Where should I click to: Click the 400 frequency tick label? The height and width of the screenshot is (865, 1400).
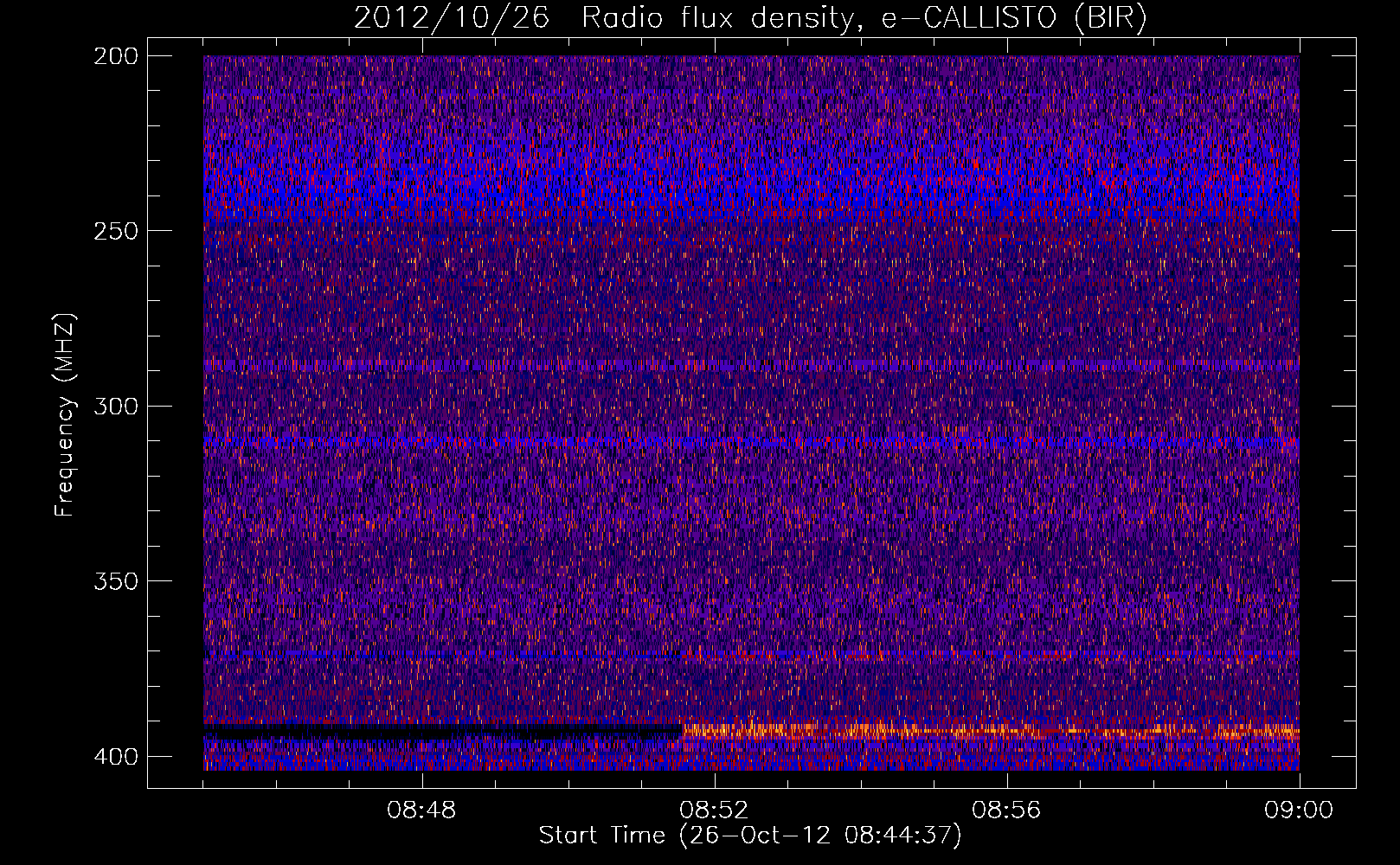[x=115, y=756]
